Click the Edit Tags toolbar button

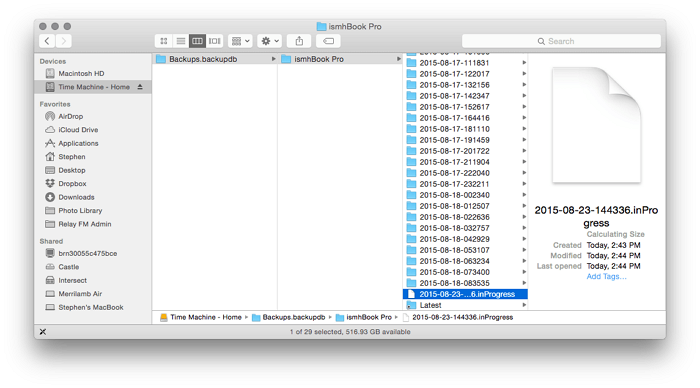328,41
